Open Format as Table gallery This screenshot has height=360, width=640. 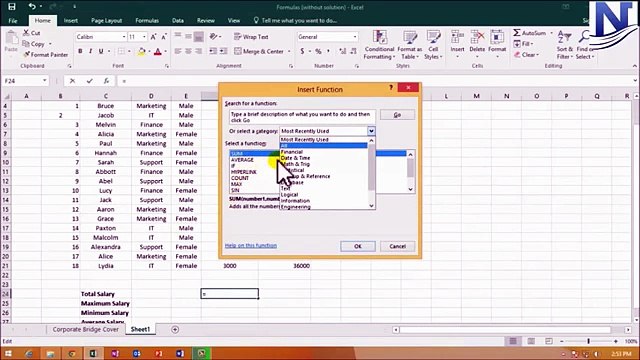pyautogui.click(x=409, y=45)
